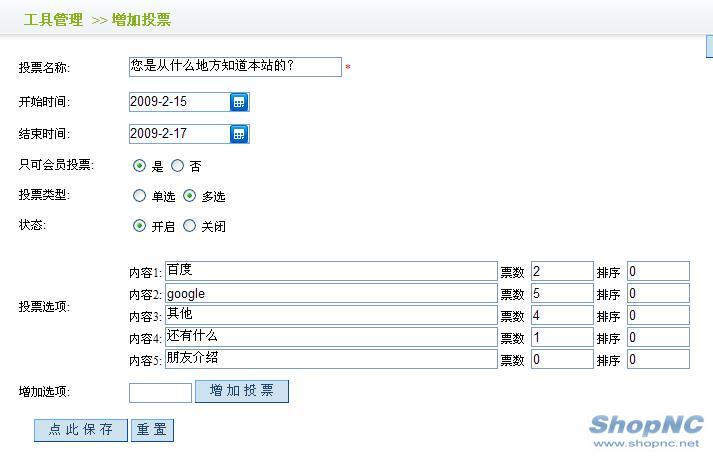Viewport: 713px width, 458px height.
Task: Click the 工具管理 breadcrumb heading
Action: tap(53, 19)
